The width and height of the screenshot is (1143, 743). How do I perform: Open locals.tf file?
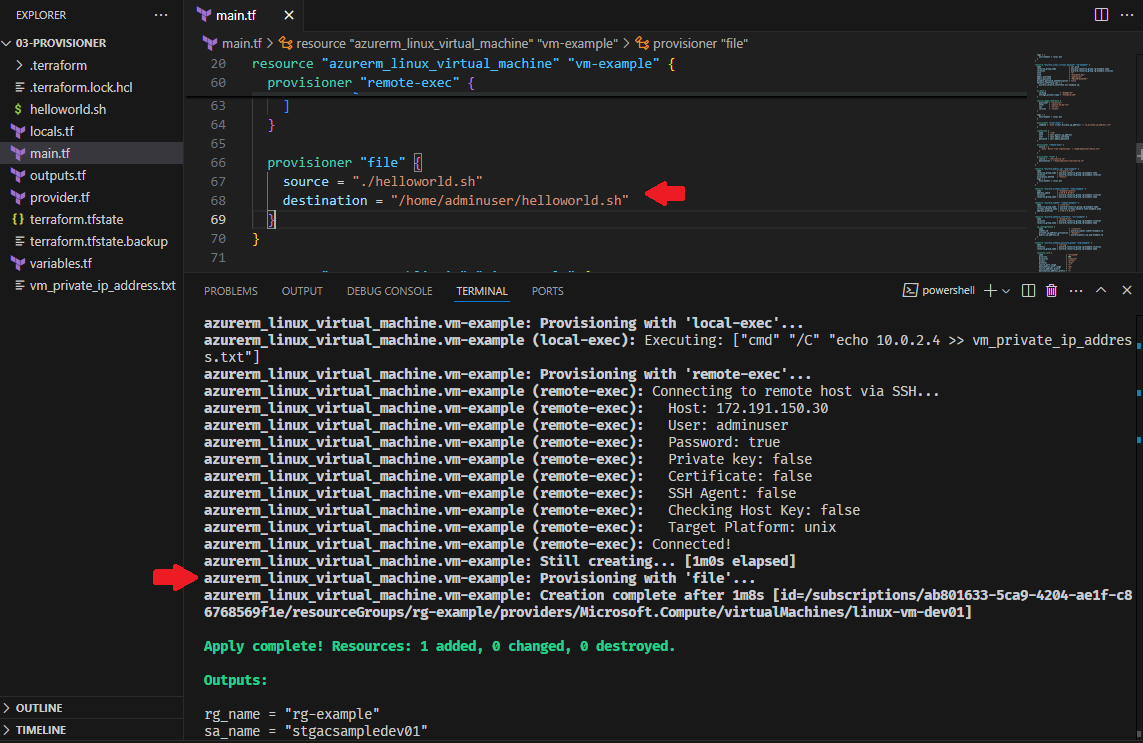[52, 131]
